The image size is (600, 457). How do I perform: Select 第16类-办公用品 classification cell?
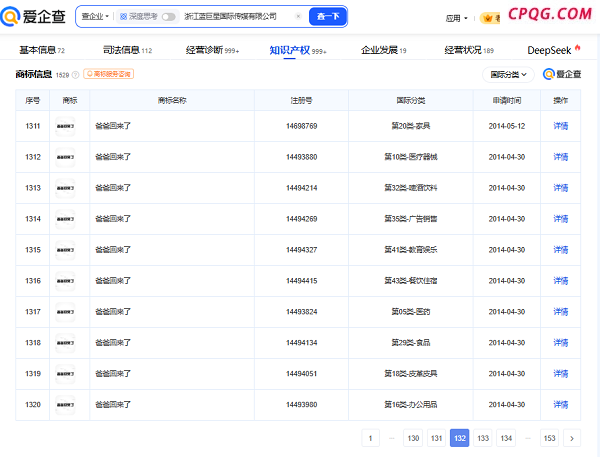(x=411, y=405)
